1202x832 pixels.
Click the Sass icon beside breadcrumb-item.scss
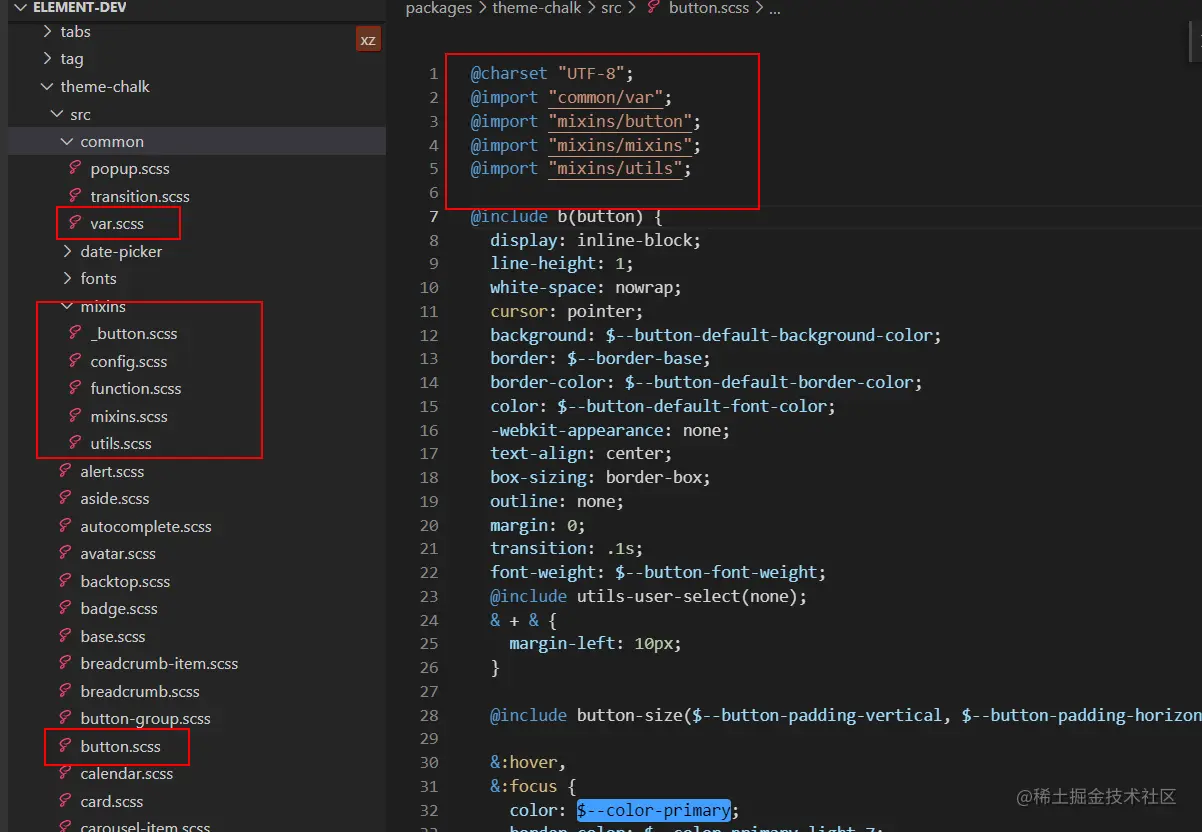(x=65, y=663)
